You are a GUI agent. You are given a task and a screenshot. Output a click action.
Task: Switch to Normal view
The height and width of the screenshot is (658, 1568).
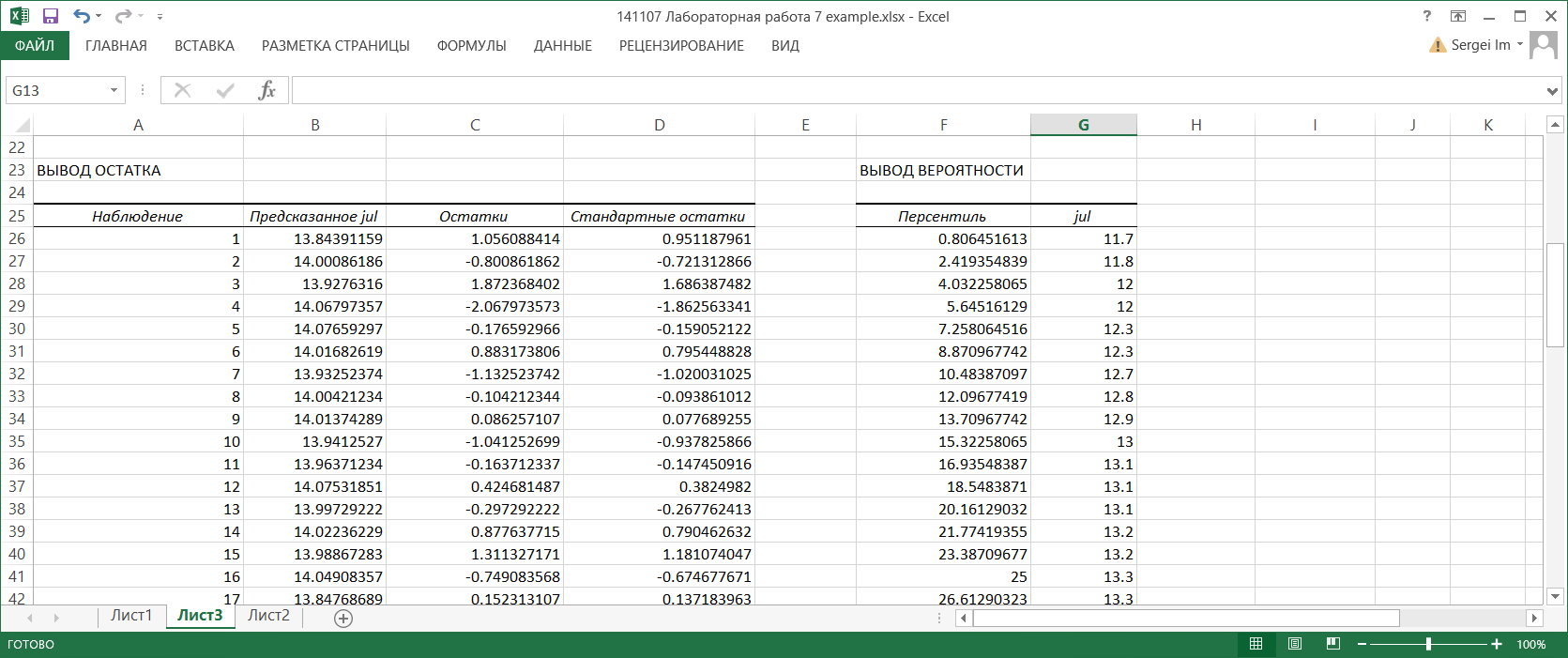[x=1256, y=644]
